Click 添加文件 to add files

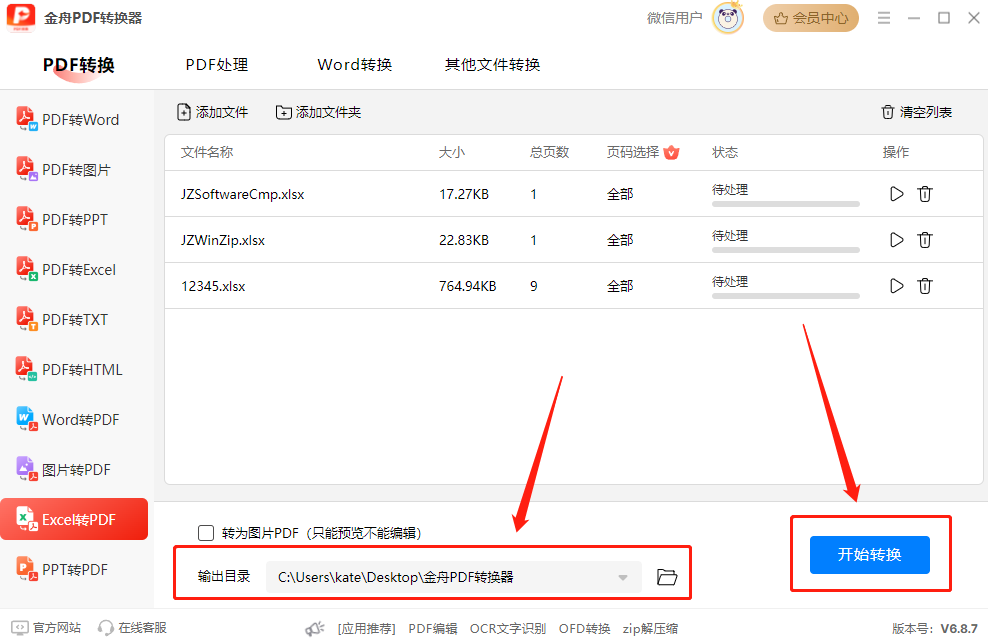[212, 112]
